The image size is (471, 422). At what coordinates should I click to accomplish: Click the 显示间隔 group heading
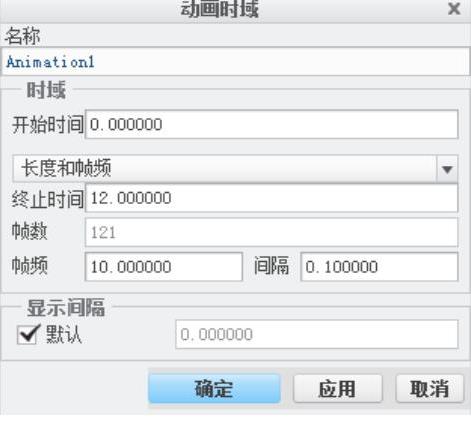66,307
